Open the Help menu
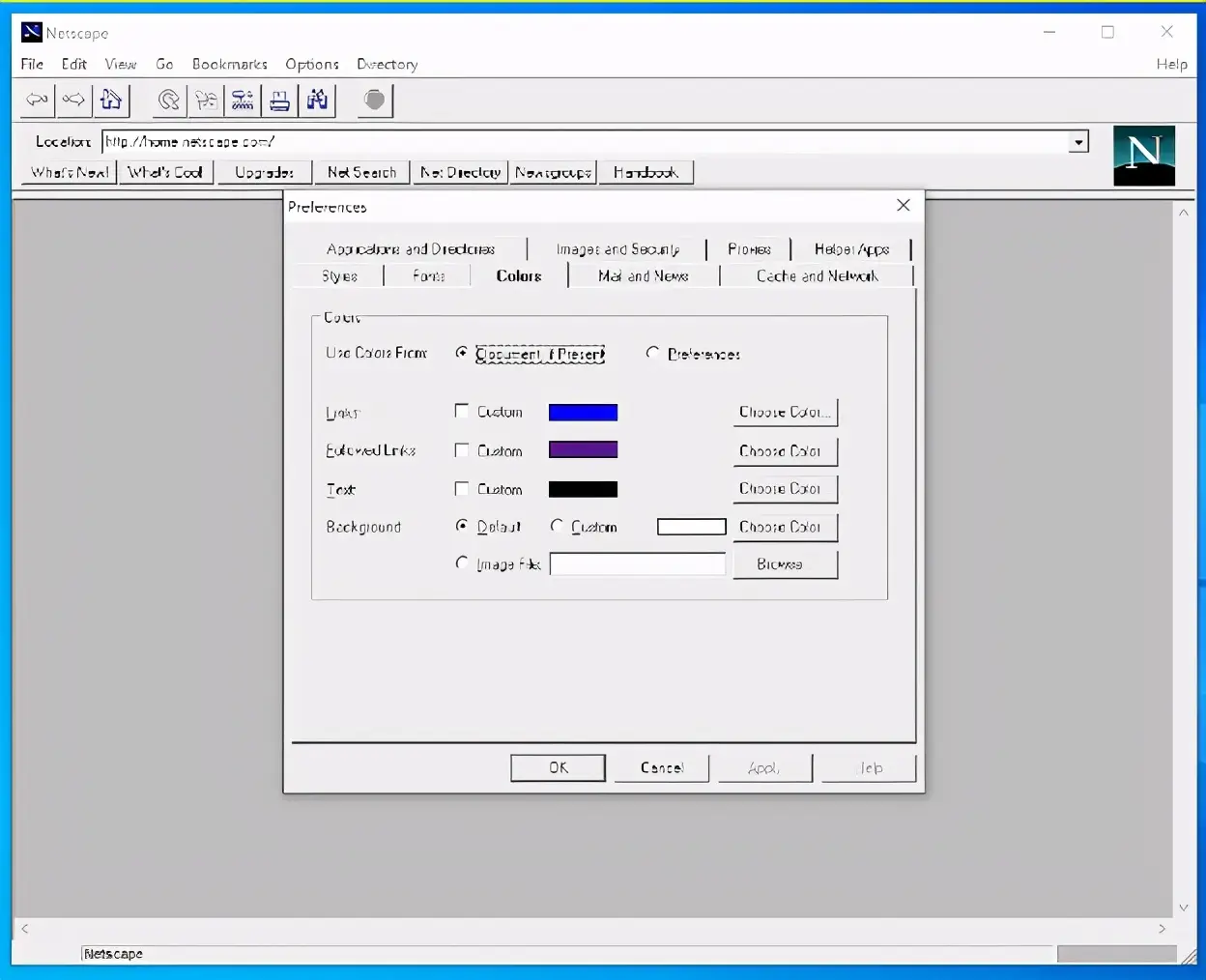The image size is (1206, 980). pyautogui.click(x=1172, y=64)
